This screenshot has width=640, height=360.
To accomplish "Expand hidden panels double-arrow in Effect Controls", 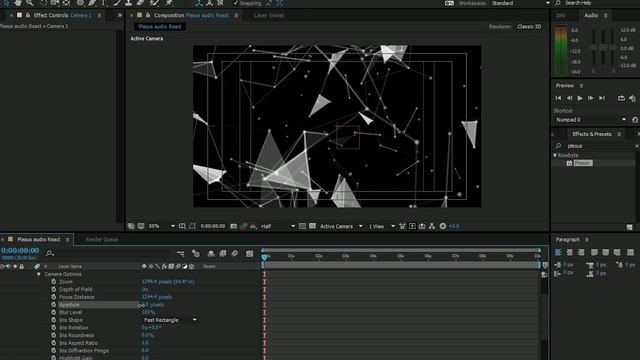I will coord(120,16).
